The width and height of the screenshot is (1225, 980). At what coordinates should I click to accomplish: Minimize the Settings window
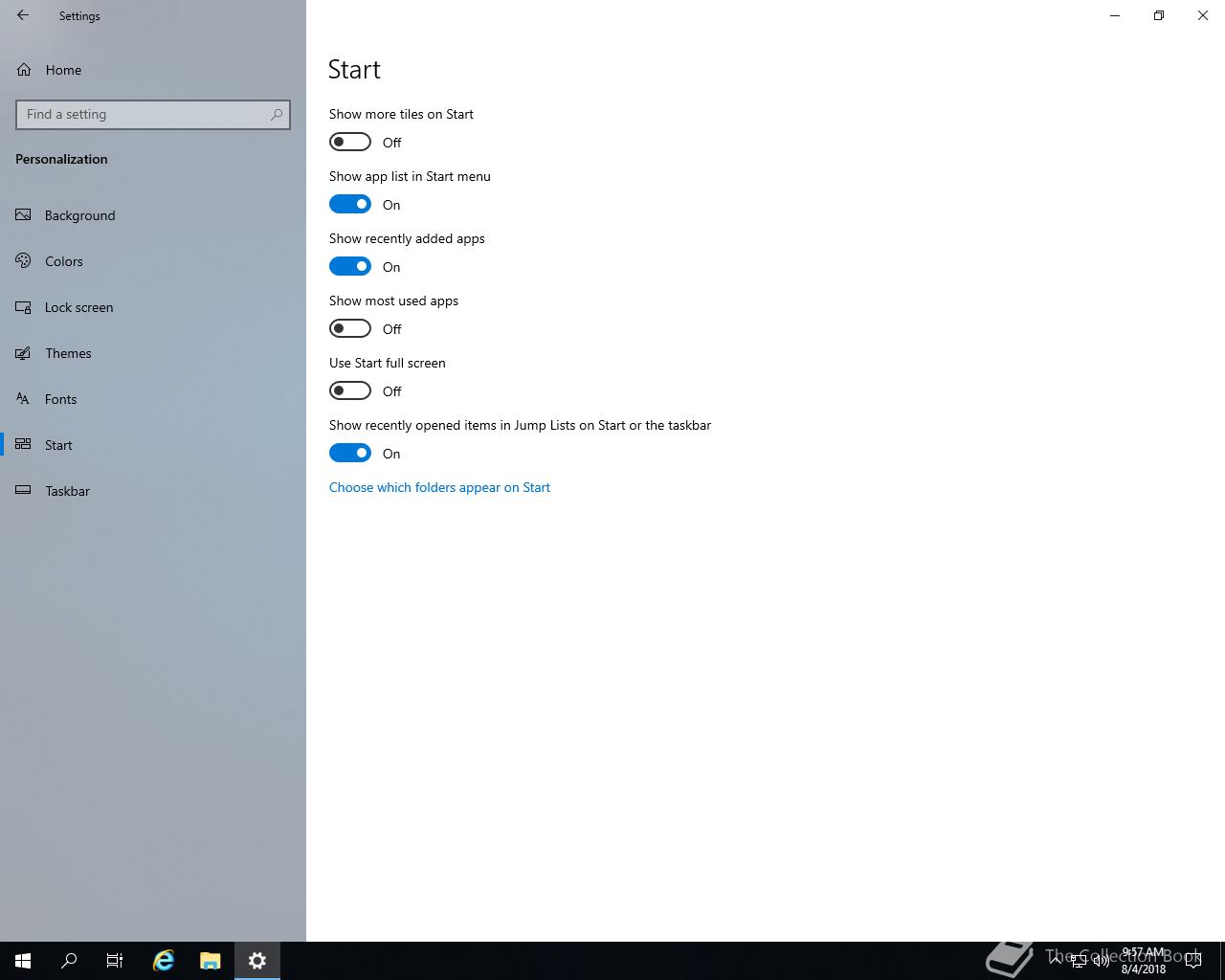[x=1115, y=15]
